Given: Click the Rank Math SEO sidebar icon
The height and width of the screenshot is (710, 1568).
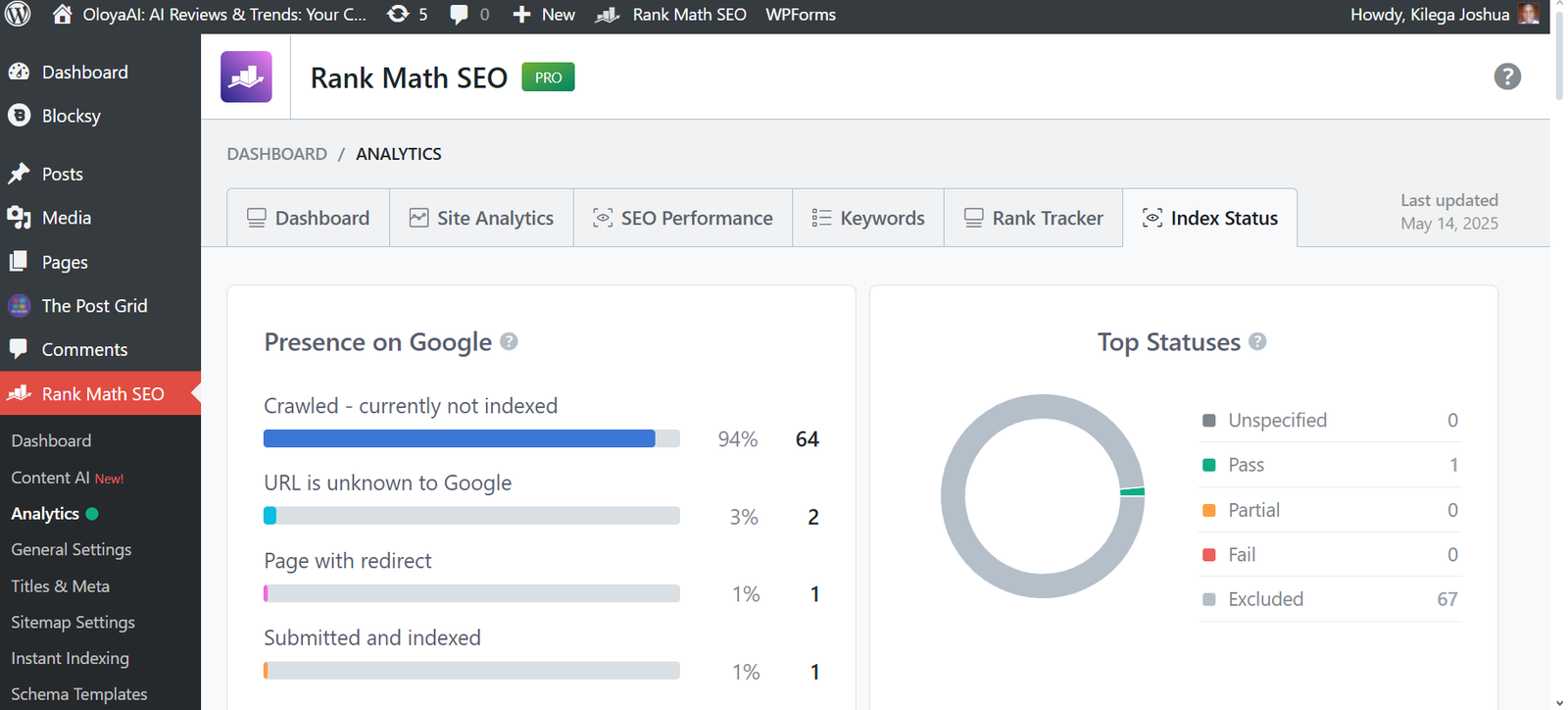Looking at the screenshot, I should 19,393.
